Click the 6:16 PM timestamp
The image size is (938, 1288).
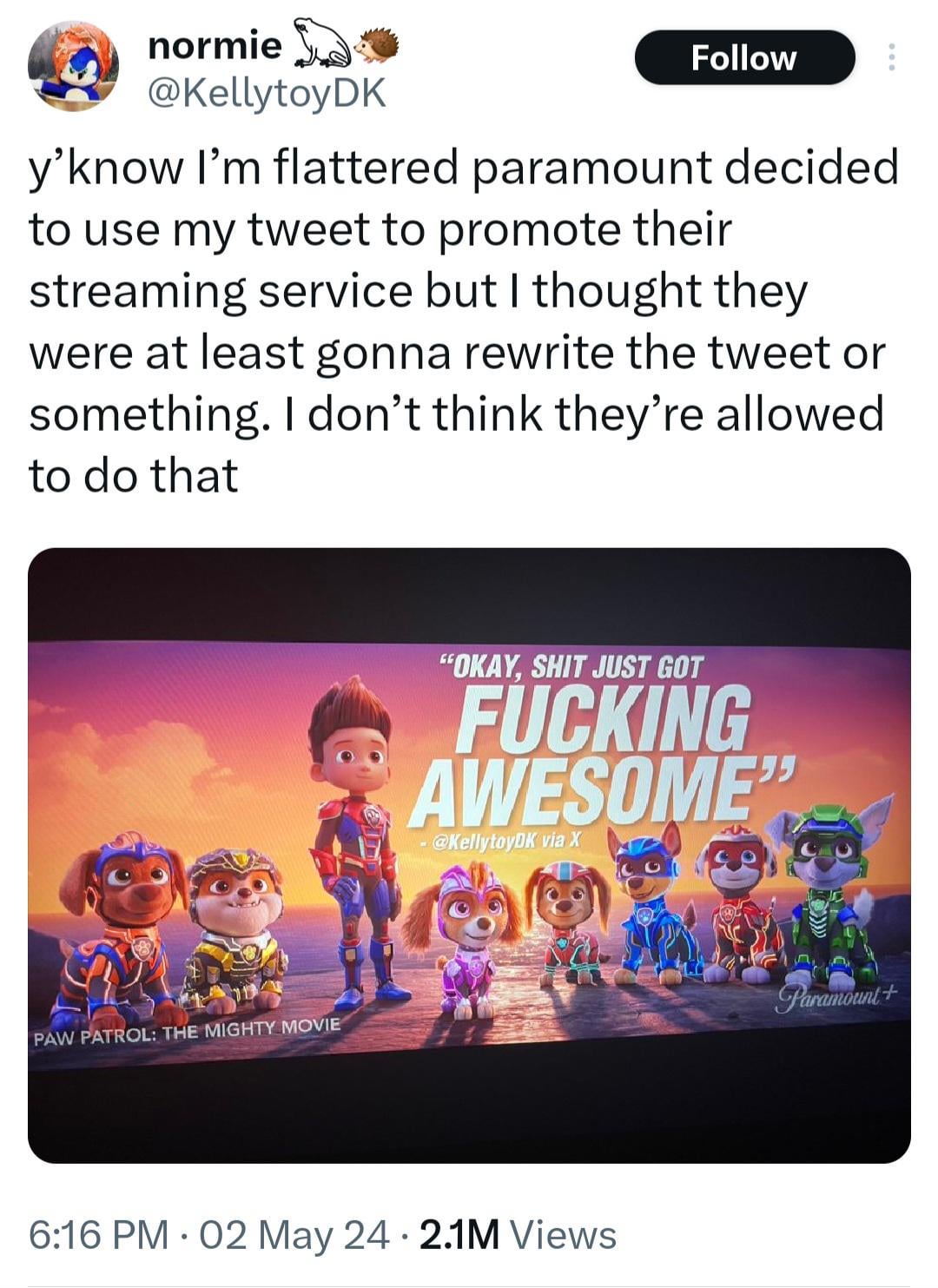98,1235
